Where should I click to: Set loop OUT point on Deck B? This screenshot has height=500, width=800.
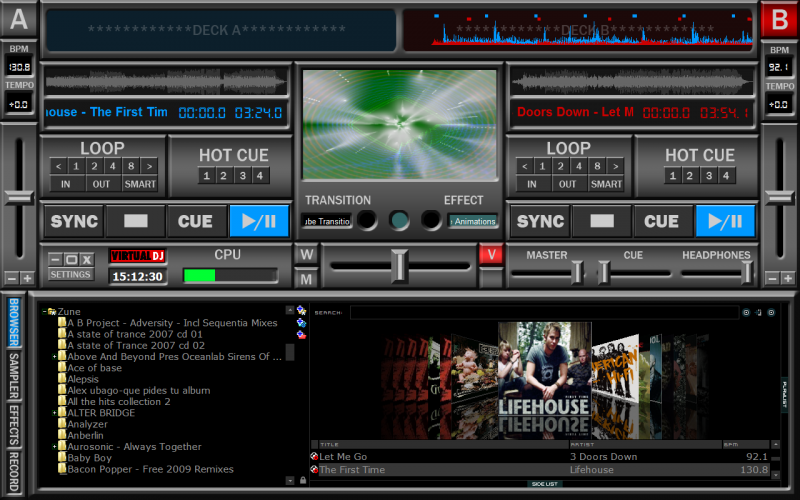tap(567, 184)
